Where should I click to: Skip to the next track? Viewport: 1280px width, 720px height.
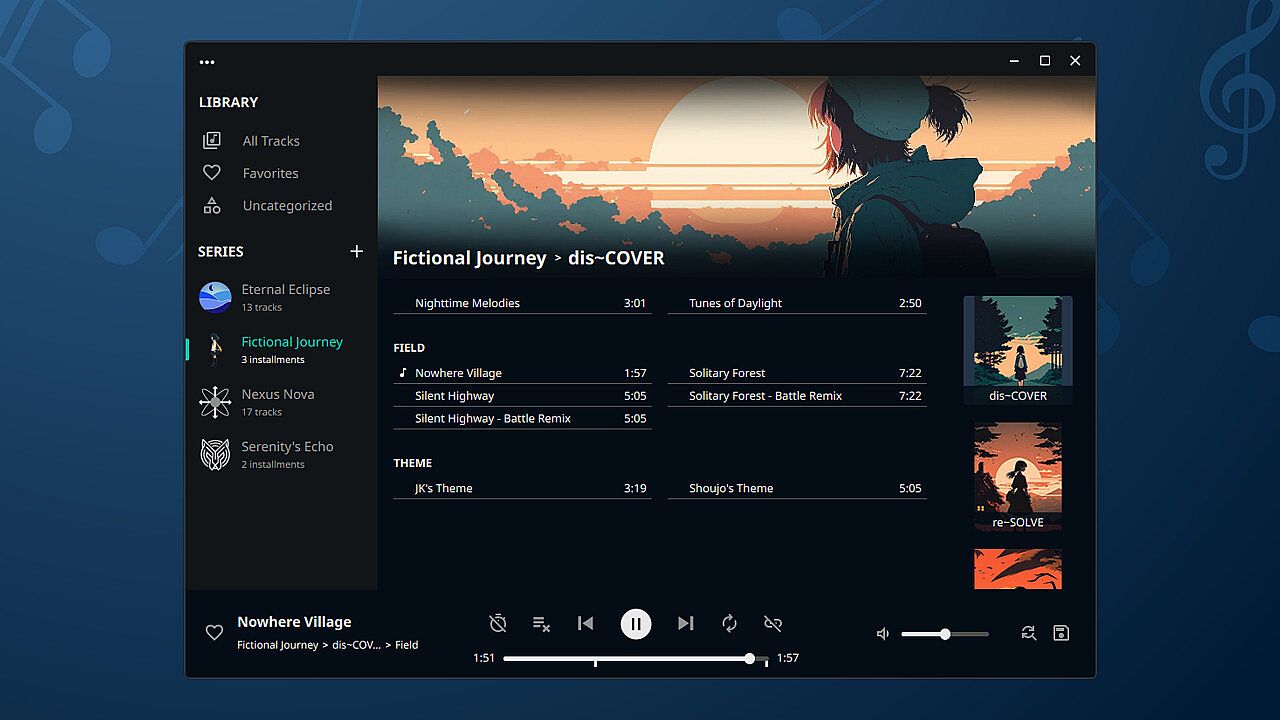click(685, 624)
